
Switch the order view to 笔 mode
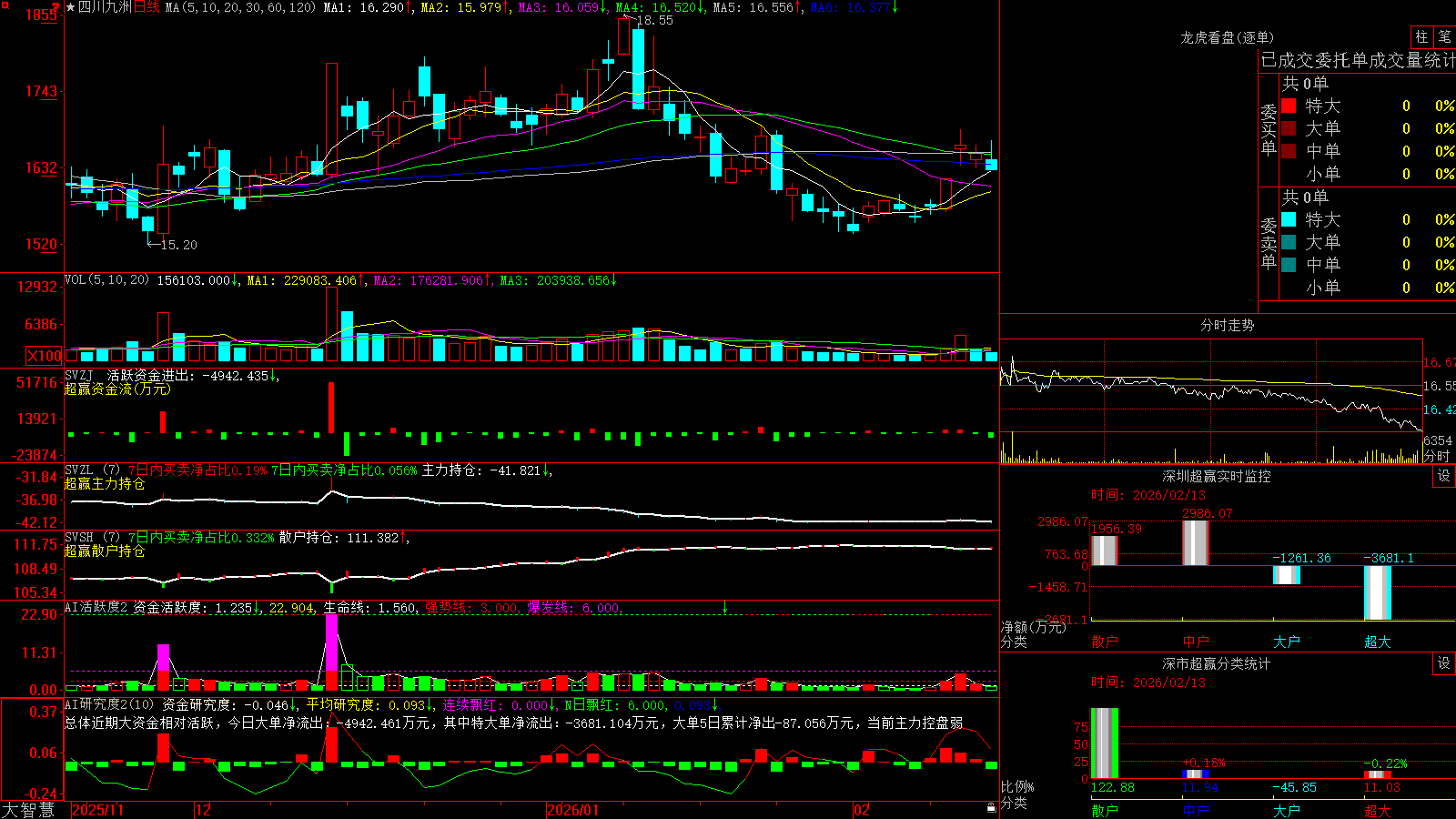1445,36
